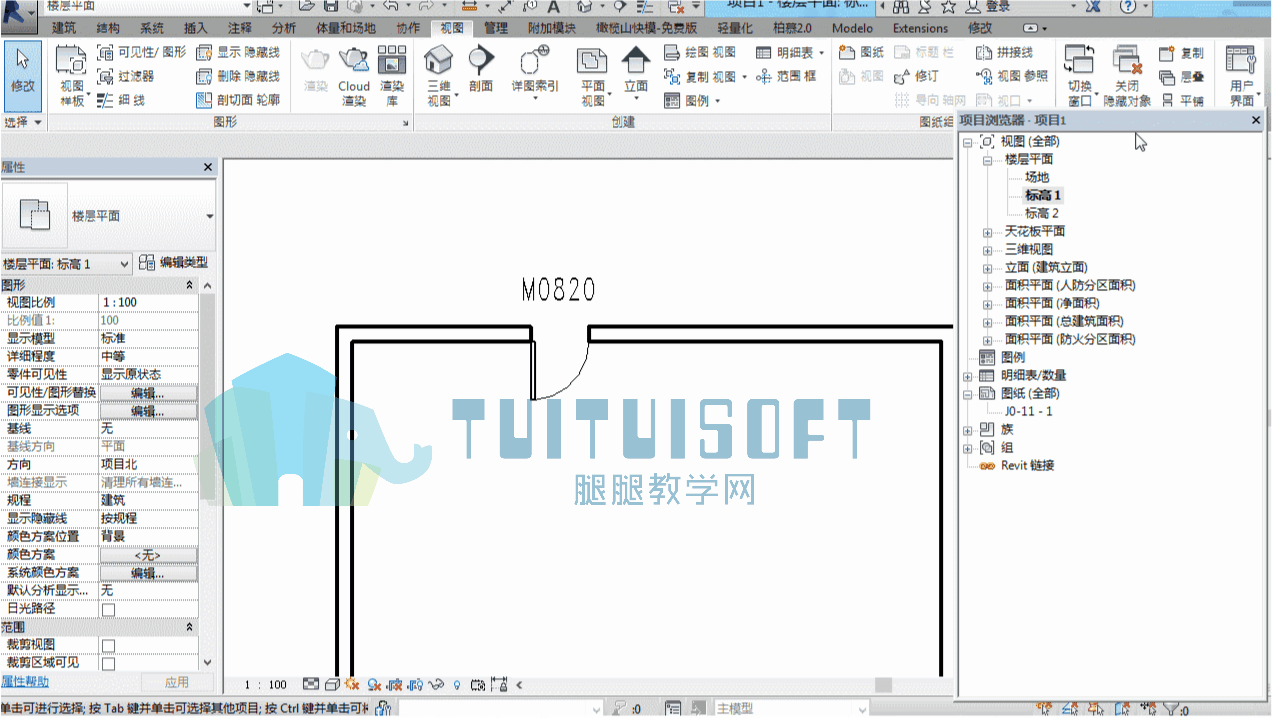Viewport: 1272px width, 718px height.
Task: Click the 编辑类型 edit type button
Action: [x=174, y=263]
